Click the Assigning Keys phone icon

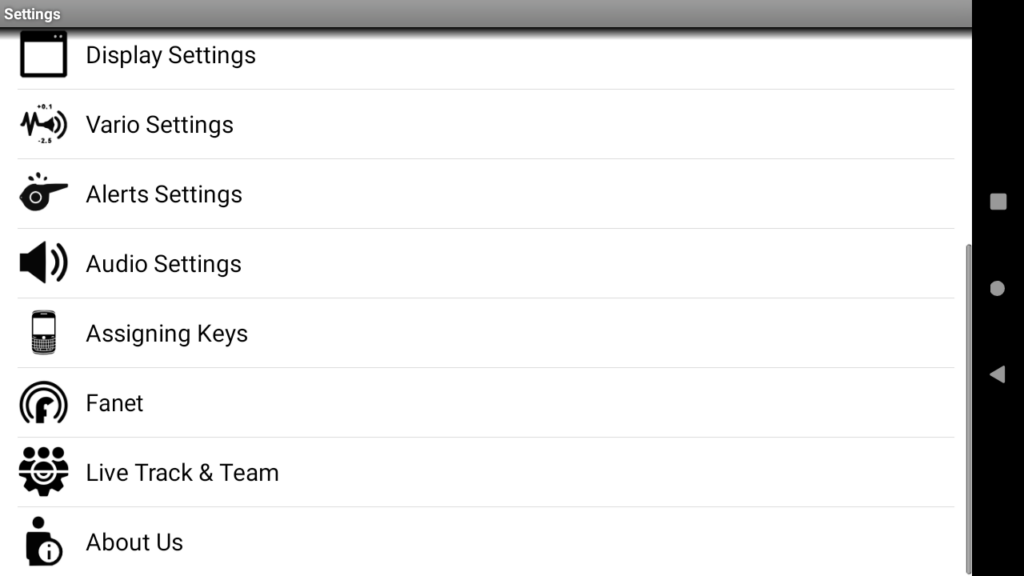pyautogui.click(x=44, y=332)
